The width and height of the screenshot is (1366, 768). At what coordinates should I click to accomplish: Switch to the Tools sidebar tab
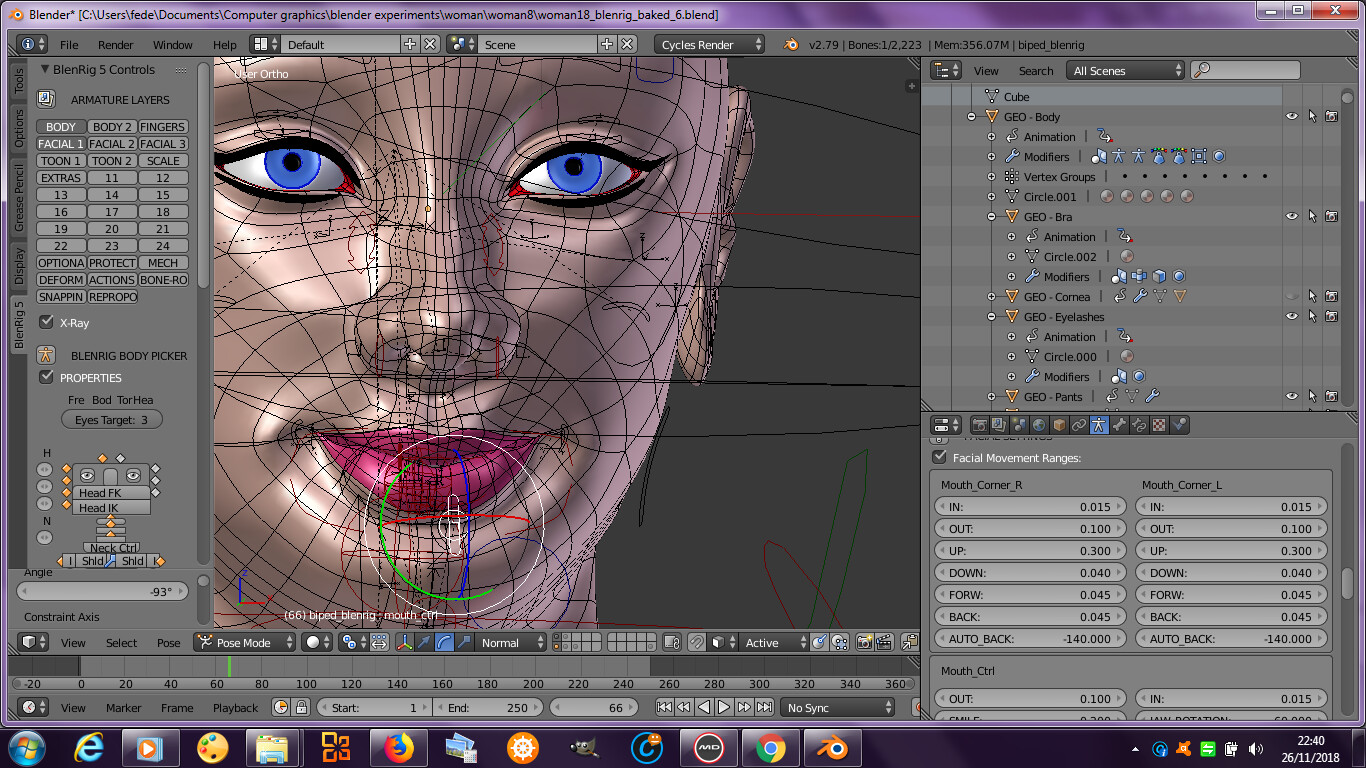click(19, 82)
